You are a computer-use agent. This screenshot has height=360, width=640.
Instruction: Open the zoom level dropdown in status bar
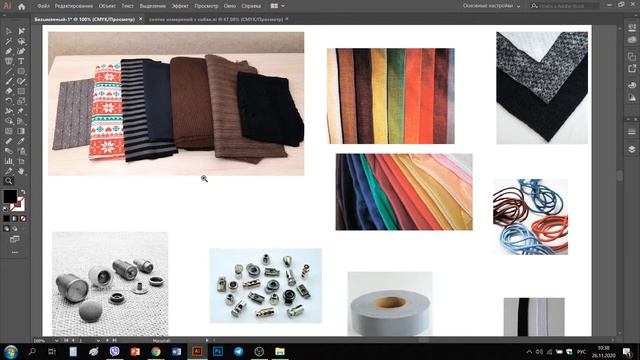[x=56, y=340]
